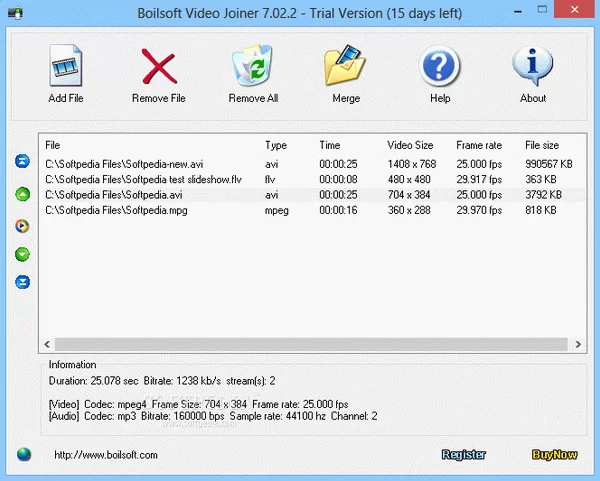The width and height of the screenshot is (600, 481).
Task: Click the Frame rate column header
Action: [x=479, y=145]
